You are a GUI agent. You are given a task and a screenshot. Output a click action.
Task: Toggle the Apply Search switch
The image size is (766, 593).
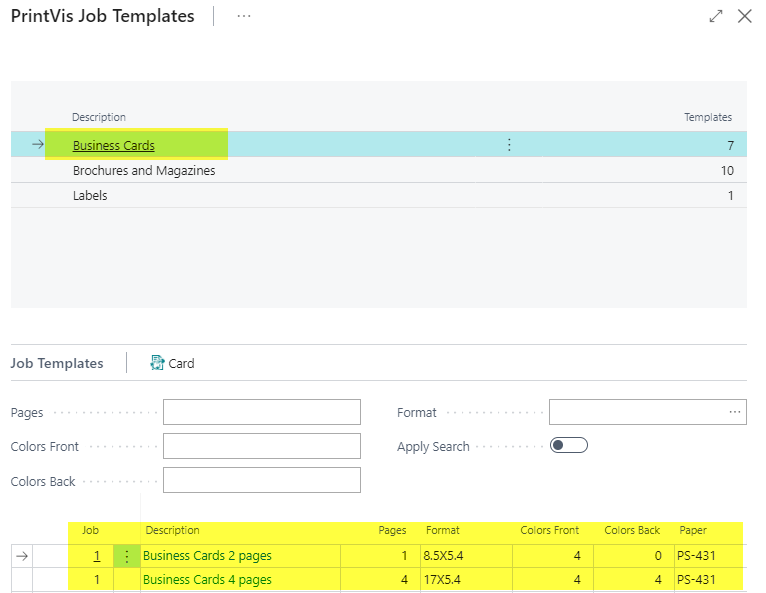point(569,445)
